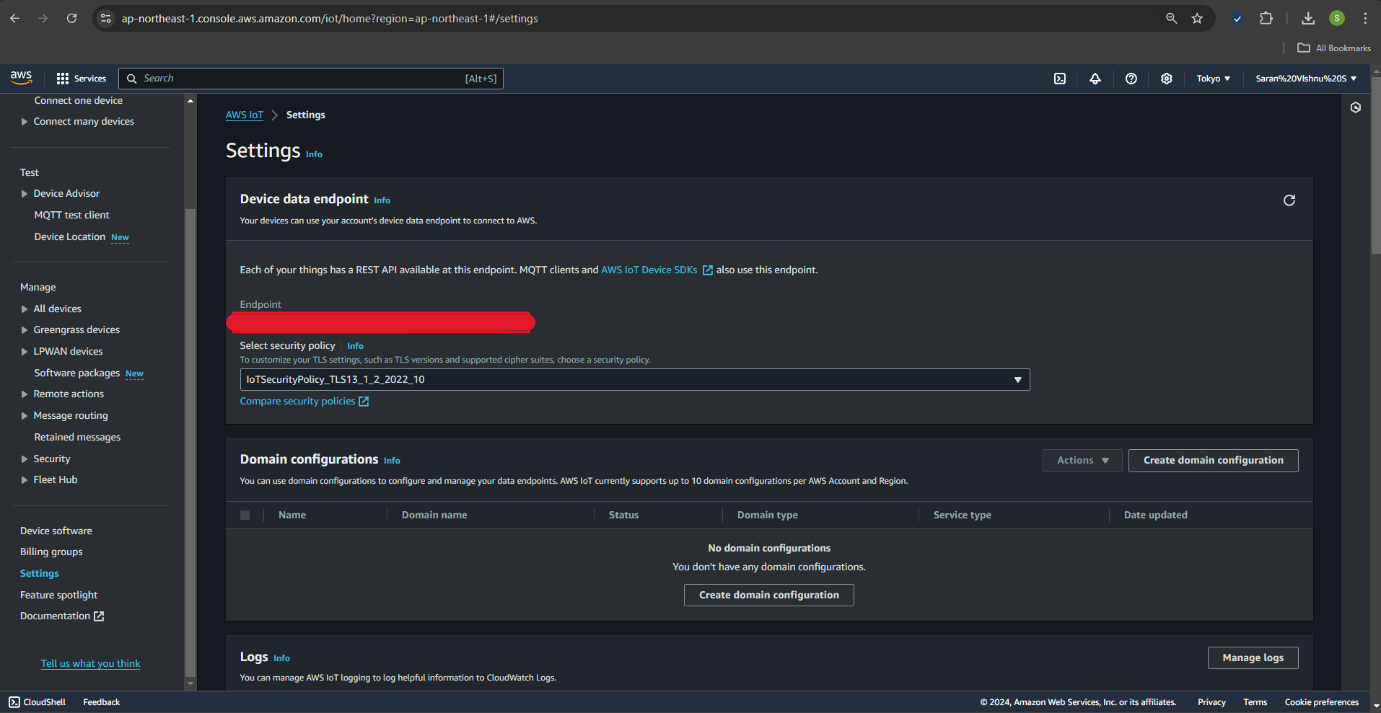Image resolution: width=1381 pixels, height=713 pixels.
Task: Open the Tokyo region selector
Action: (x=1213, y=79)
